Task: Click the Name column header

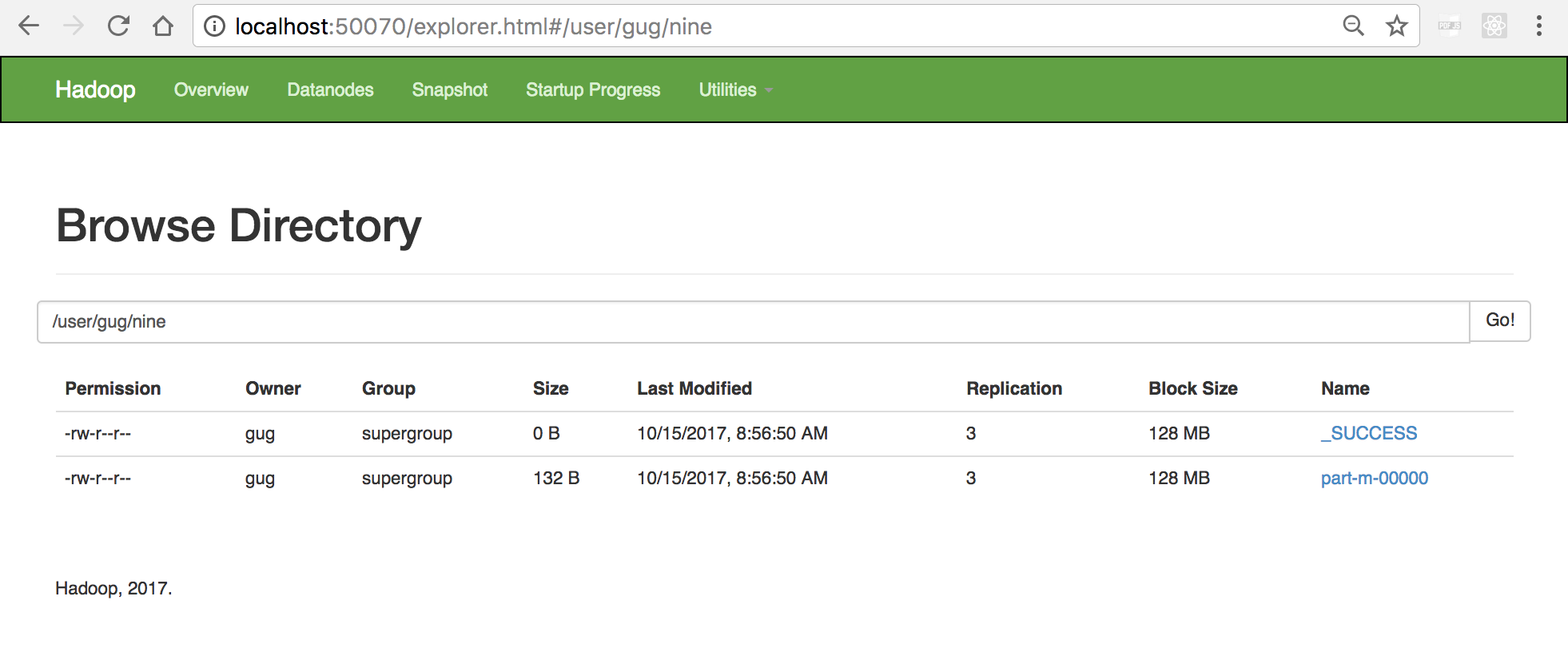Action: click(1345, 389)
